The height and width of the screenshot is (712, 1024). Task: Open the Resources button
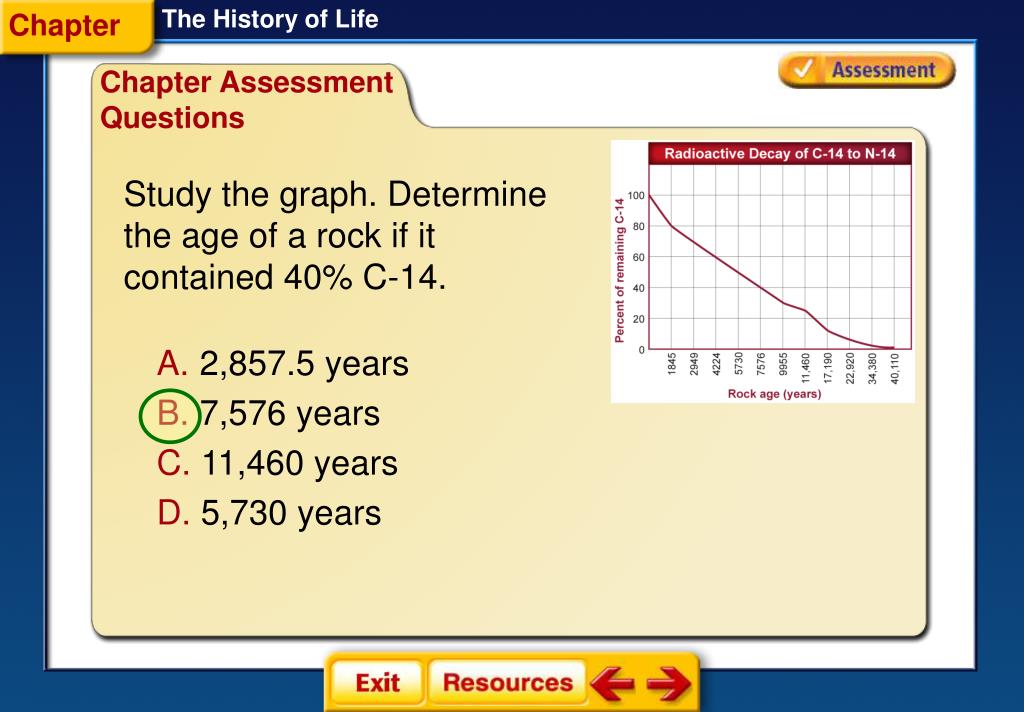(x=507, y=683)
